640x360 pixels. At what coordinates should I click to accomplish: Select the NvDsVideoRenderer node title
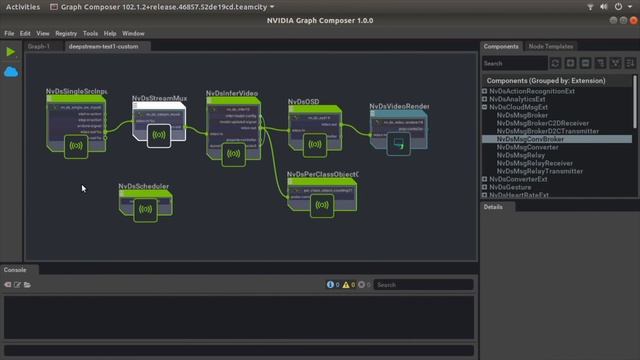tap(399, 106)
